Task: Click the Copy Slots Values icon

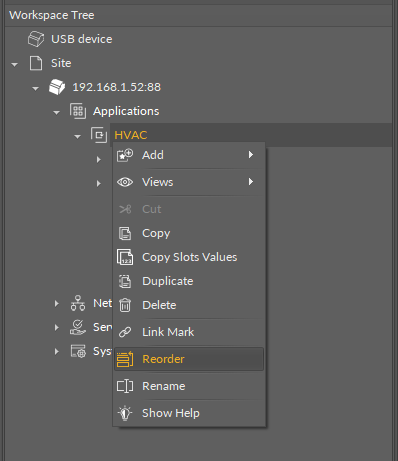Action: pos(125,257)
